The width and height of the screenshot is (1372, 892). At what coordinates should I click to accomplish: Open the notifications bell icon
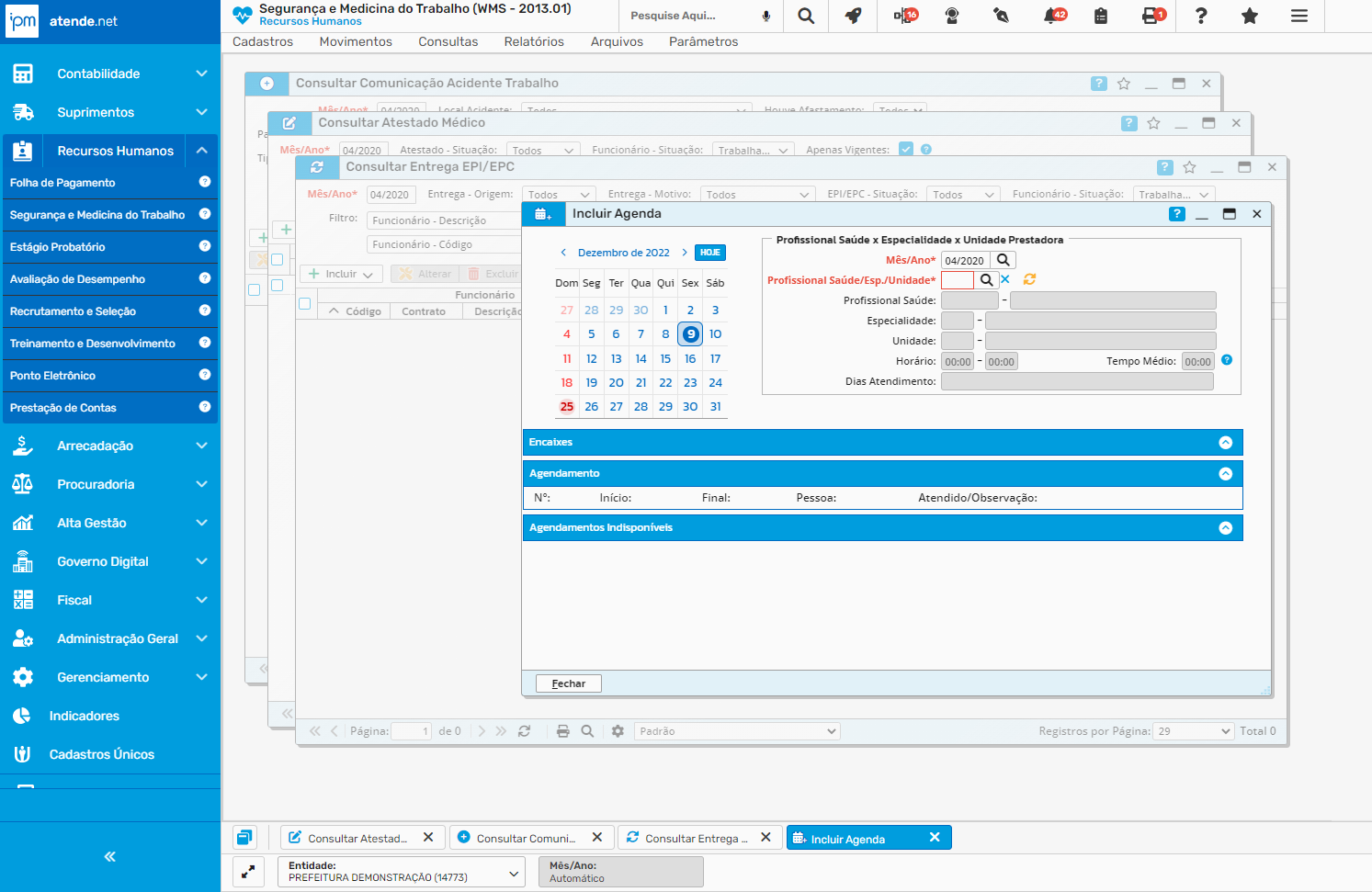(x=1053, y=16)
